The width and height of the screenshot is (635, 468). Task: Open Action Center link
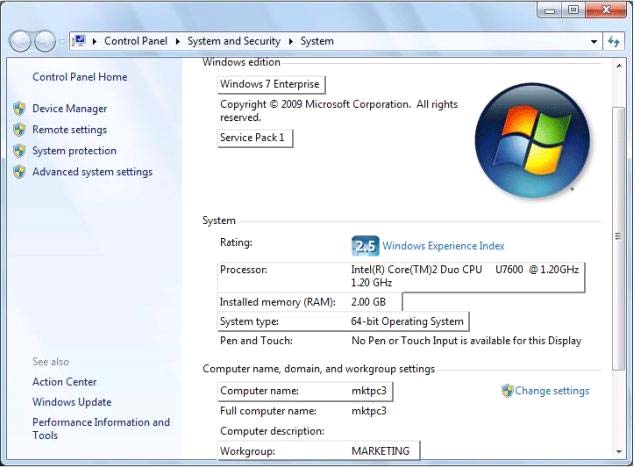pos(64,382)
